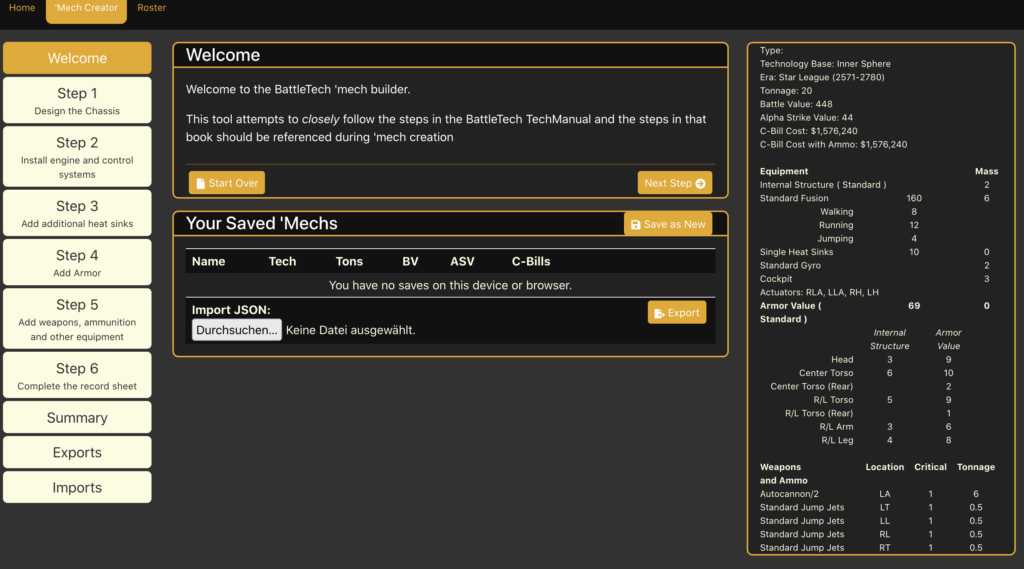
Task: Open the Summary page
Action: (77, 418)
